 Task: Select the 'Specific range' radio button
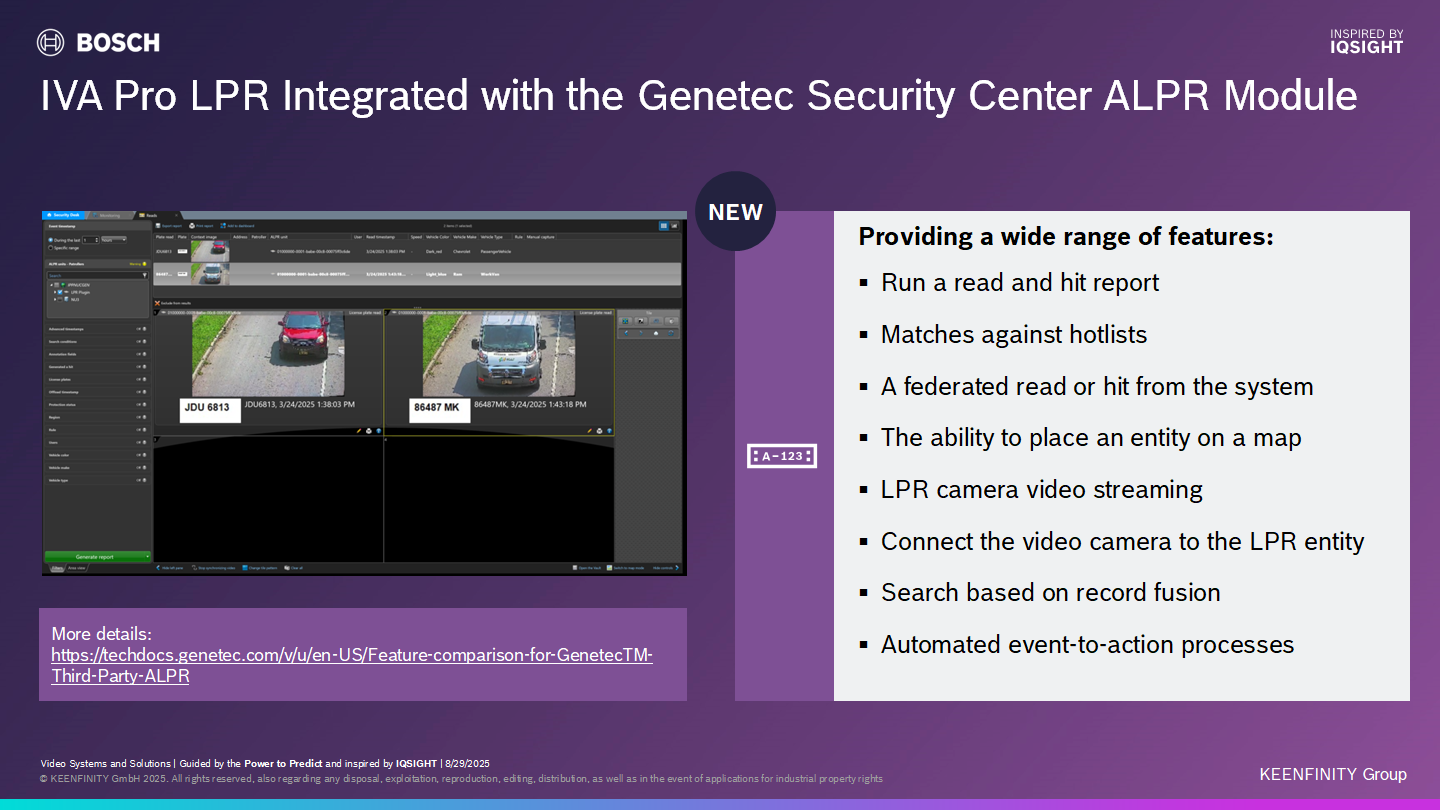point(51,248)
